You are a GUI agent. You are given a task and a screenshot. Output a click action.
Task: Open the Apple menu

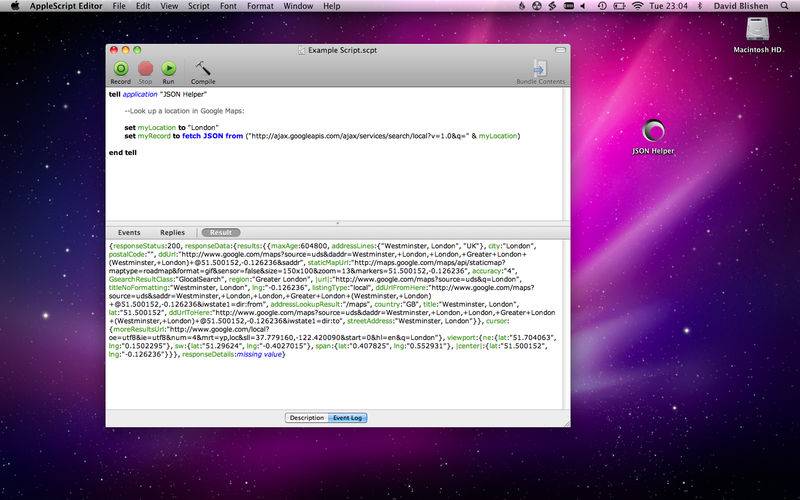15,6
